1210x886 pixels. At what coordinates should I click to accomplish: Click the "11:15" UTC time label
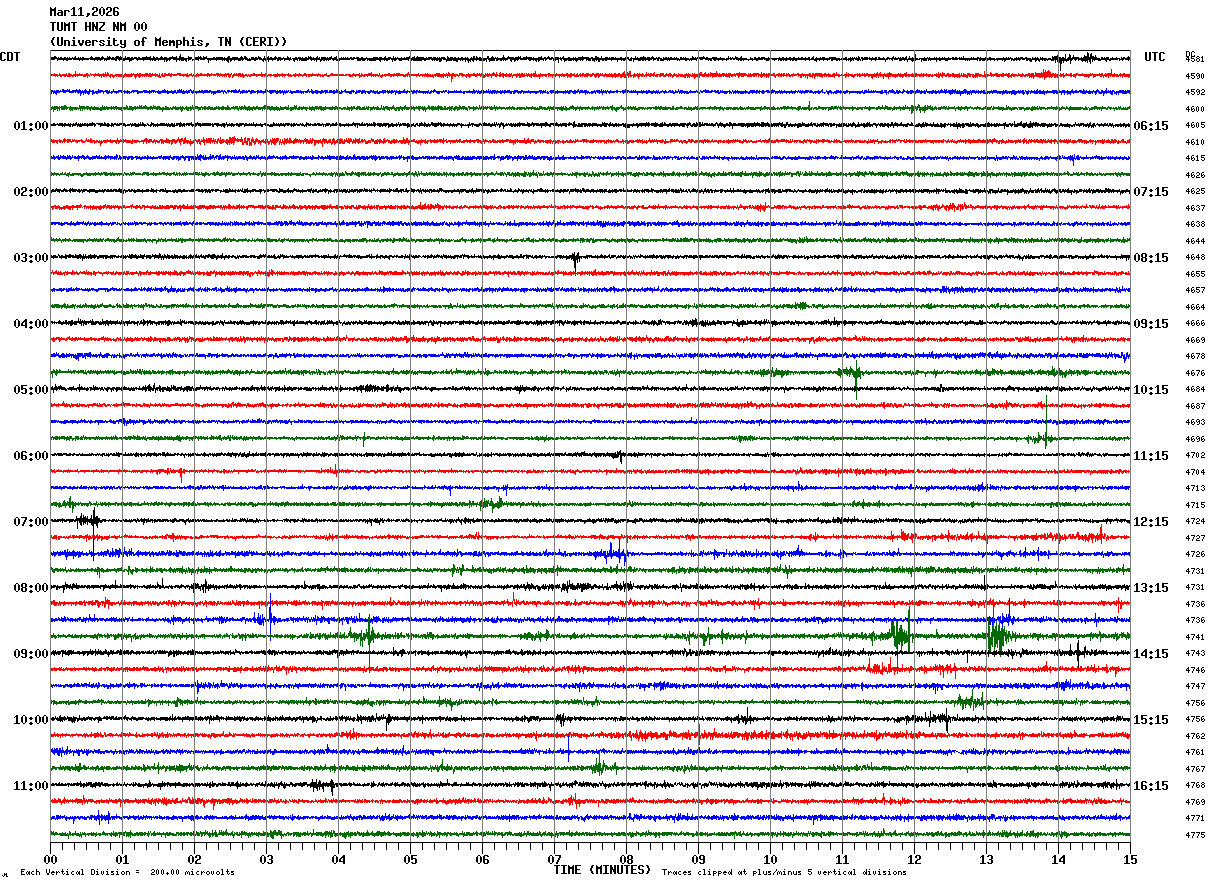click(x=1151, y=456)
